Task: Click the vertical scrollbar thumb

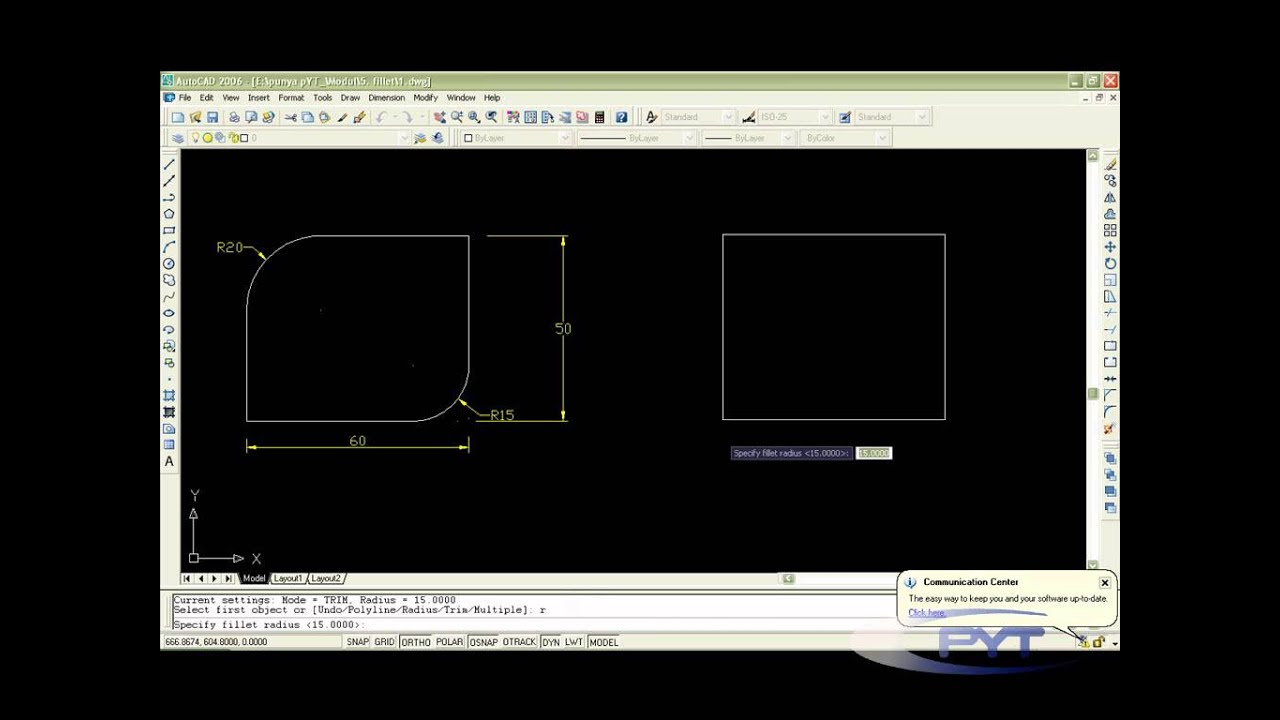Action: tap(1093, 394)
